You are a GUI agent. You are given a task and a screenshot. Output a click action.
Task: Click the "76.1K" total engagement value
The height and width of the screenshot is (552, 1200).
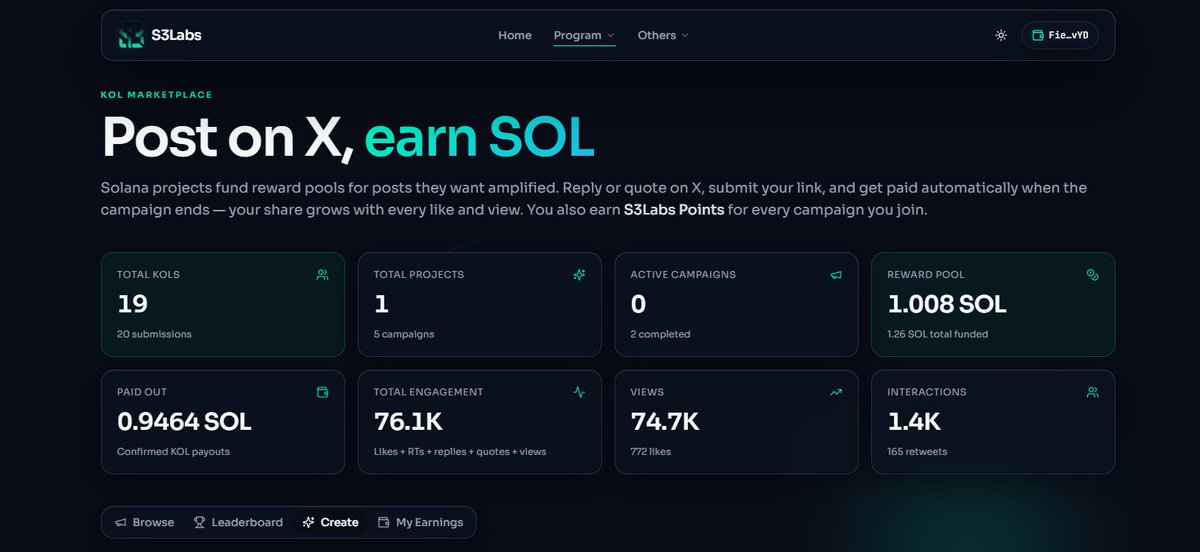(x=408, y=422)
